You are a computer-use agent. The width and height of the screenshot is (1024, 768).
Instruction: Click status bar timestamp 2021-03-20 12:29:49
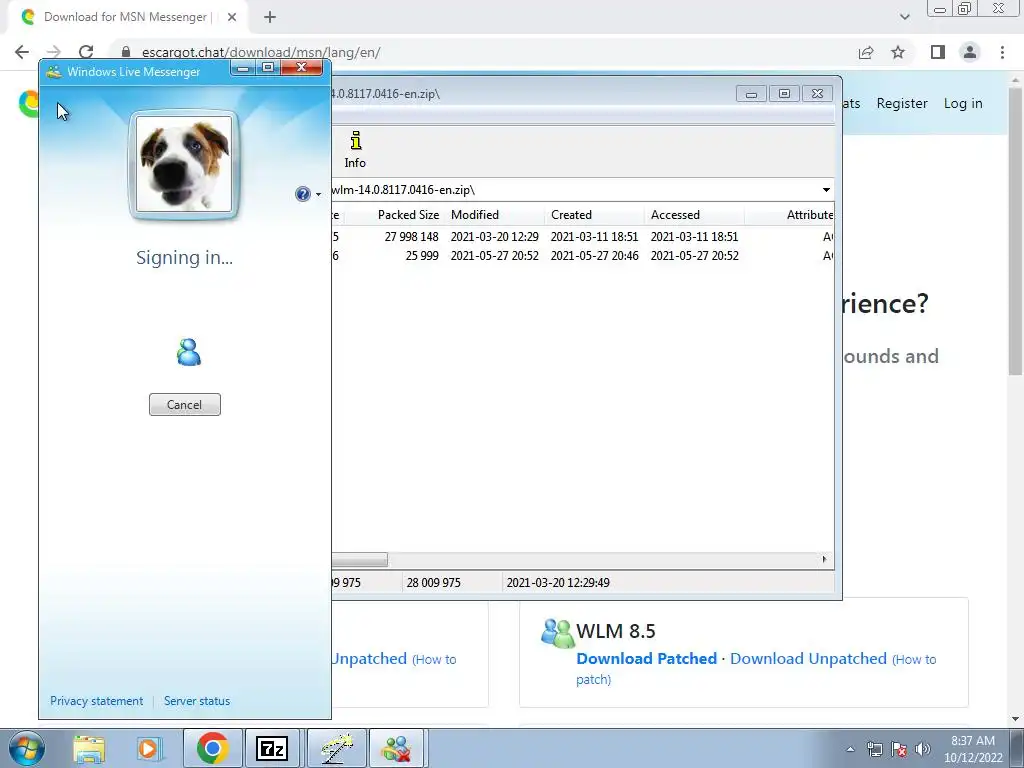(x=558, y=583)
